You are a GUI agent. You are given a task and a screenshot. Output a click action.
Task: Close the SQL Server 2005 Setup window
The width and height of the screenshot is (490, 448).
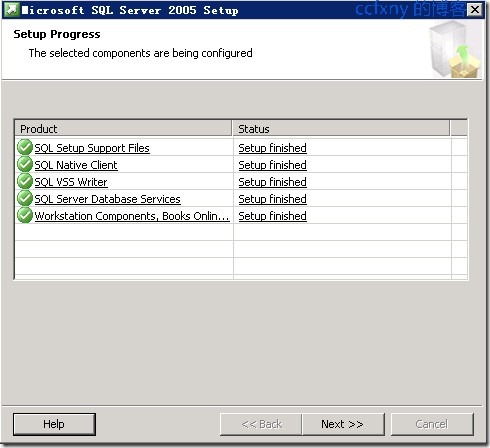tap(475, 10)
